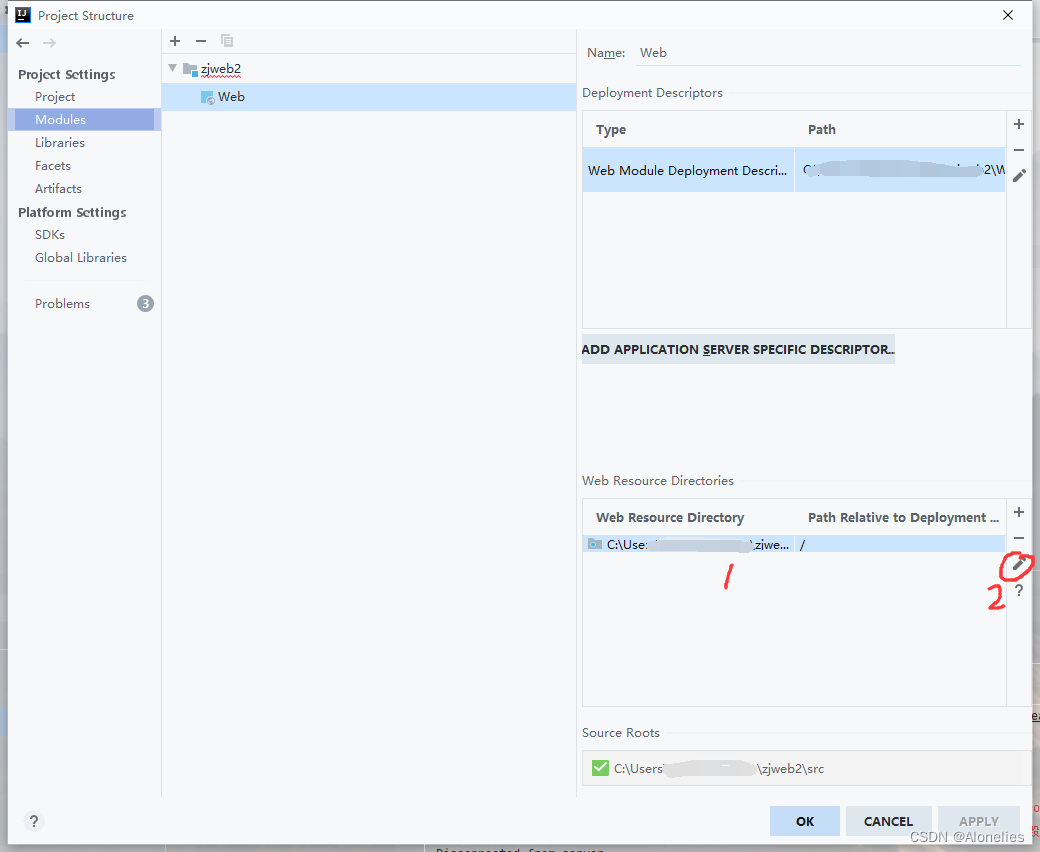Open help for web resource directories
The image size is (1040, 852).
click(1019, 590)
